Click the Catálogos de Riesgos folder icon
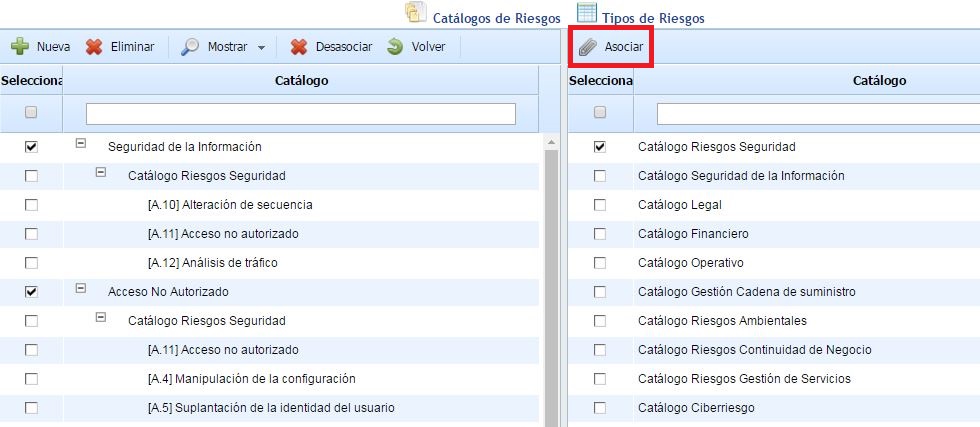This screenshot has height=427, width=980. pyautogui.click(x=415, y=13)
